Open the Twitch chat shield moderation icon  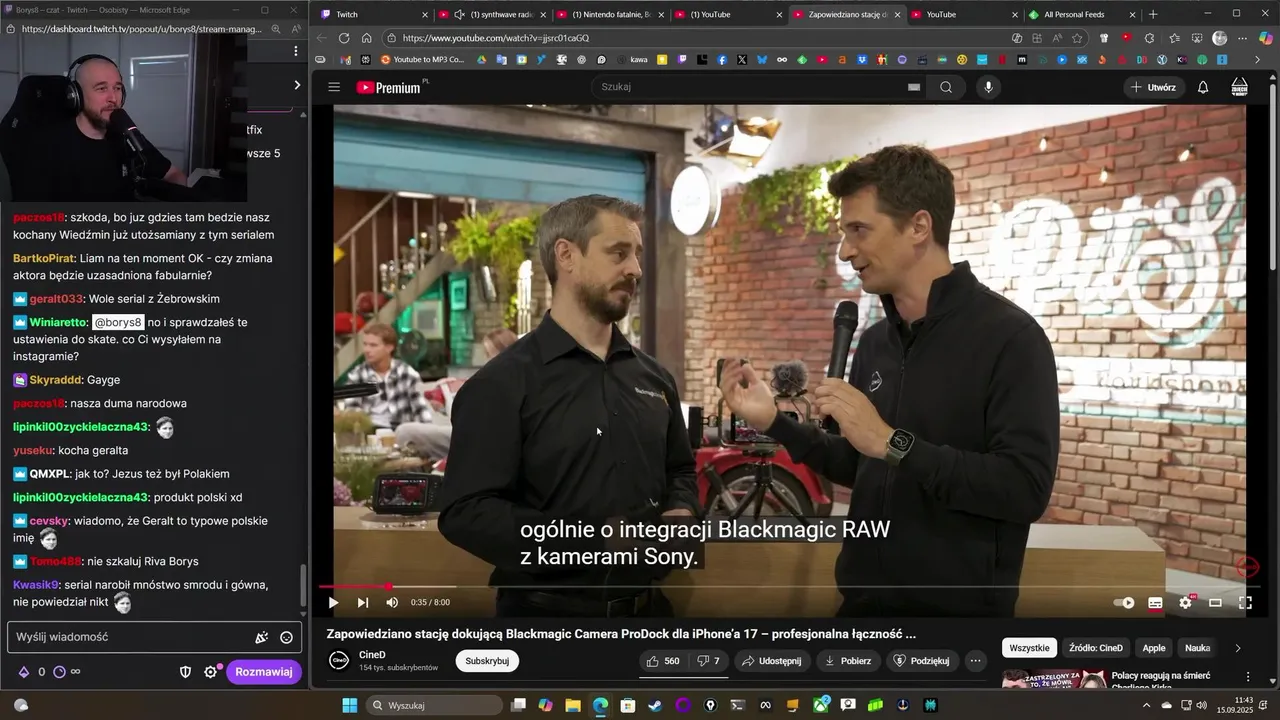tap(185, 672)
